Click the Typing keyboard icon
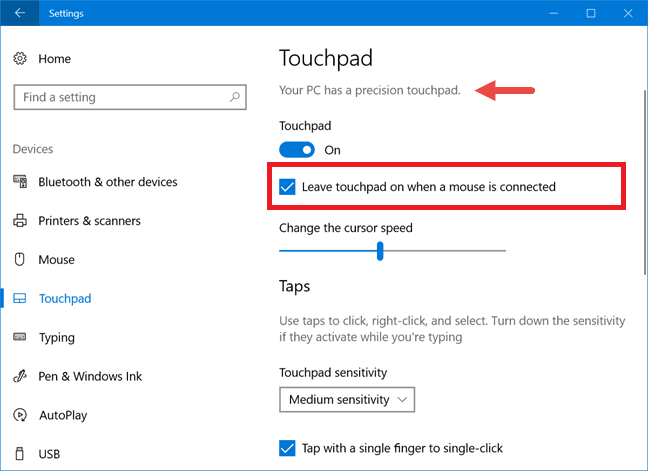648x471 pixels. click(x=20, y=338)
